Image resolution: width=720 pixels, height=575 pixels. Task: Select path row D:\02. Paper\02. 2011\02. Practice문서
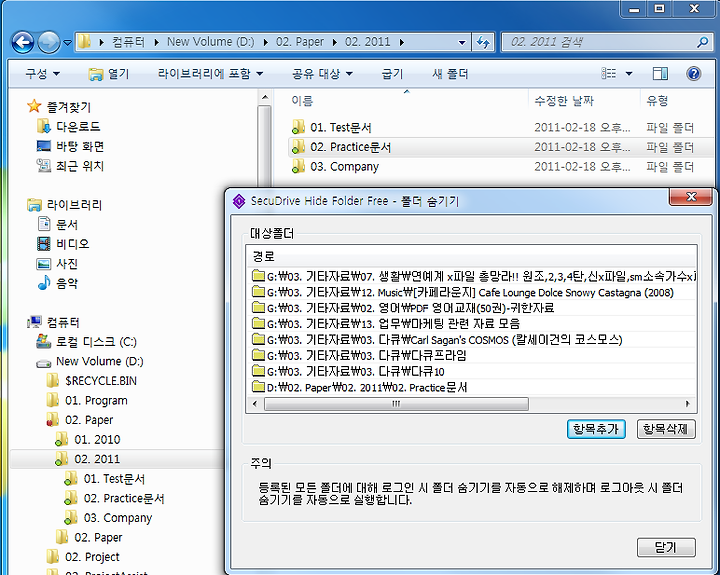coord(472,388)
